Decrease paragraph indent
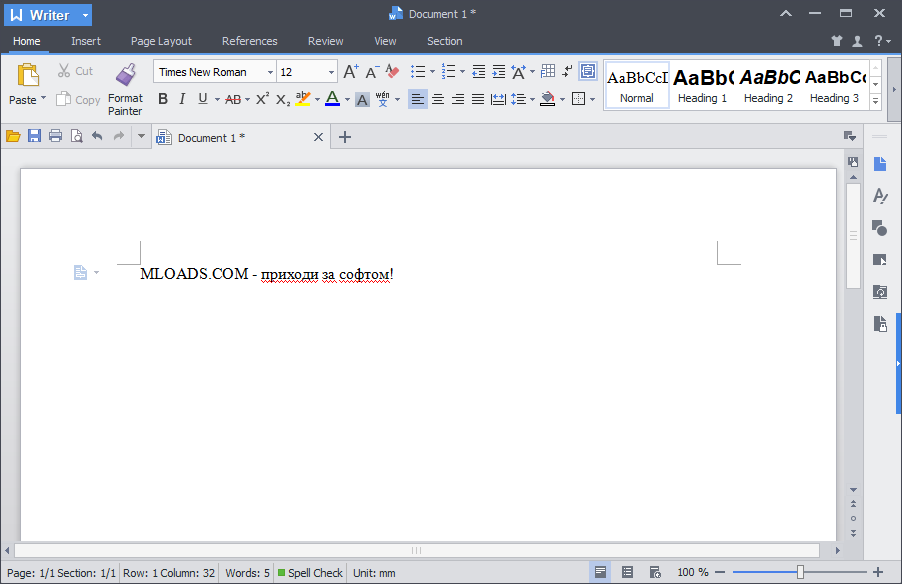 tap(479, 71)
